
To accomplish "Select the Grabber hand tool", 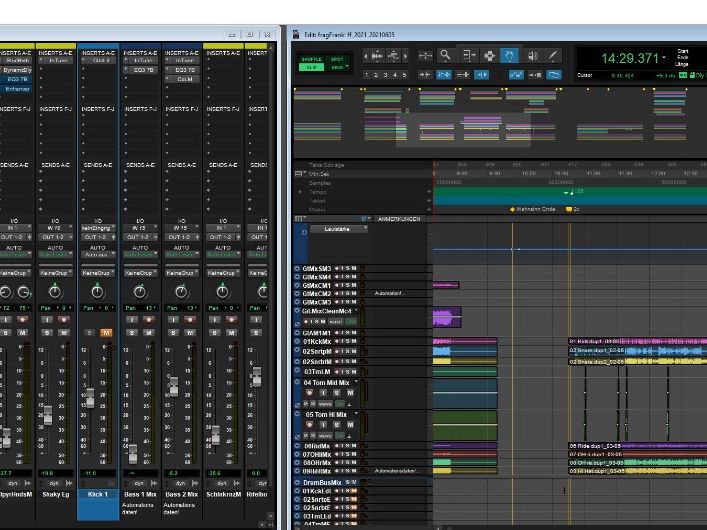I will [510, 56].
